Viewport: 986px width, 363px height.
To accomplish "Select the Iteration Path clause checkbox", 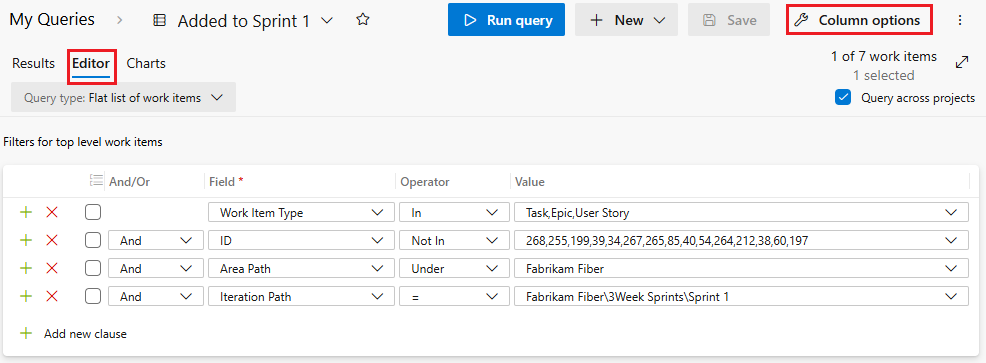I will tap(92, 296).
